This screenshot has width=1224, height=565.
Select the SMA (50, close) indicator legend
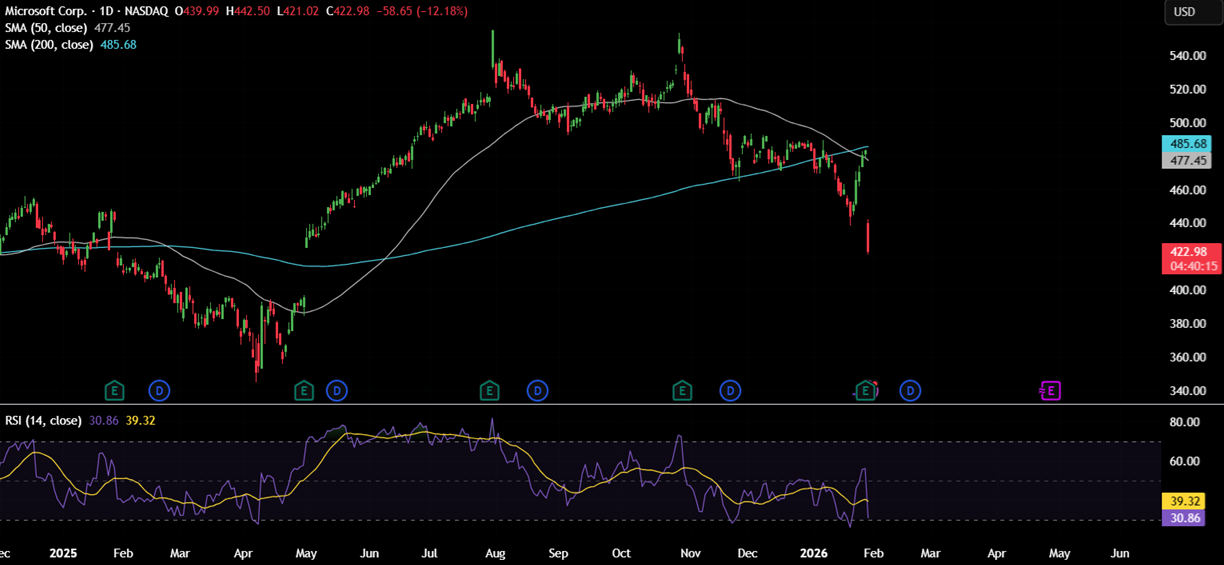tap(46, 28)
